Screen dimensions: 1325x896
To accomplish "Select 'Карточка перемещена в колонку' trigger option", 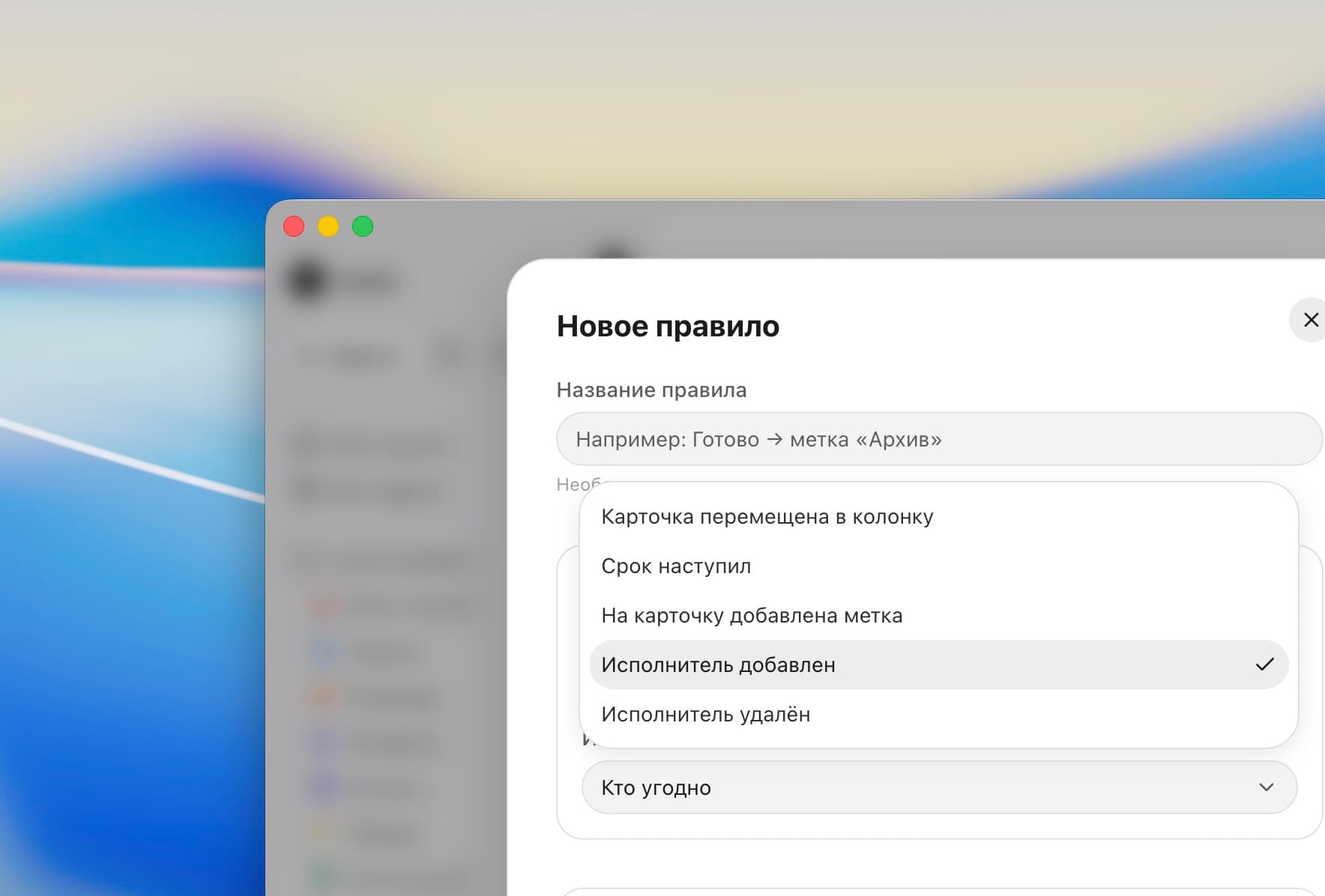I will click(938, 516).
